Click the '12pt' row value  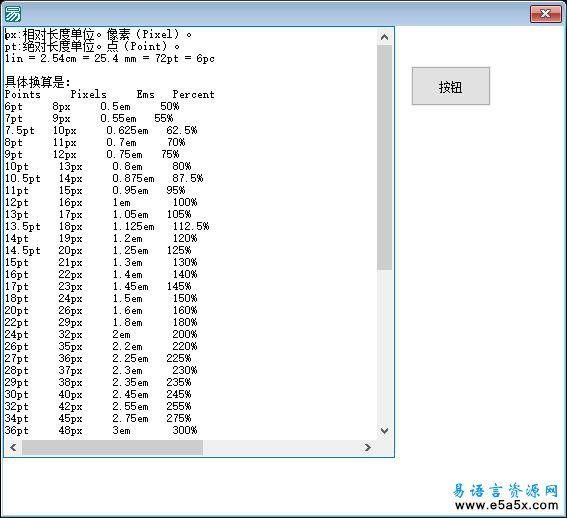pyautogui.click(x=17, y=202)
